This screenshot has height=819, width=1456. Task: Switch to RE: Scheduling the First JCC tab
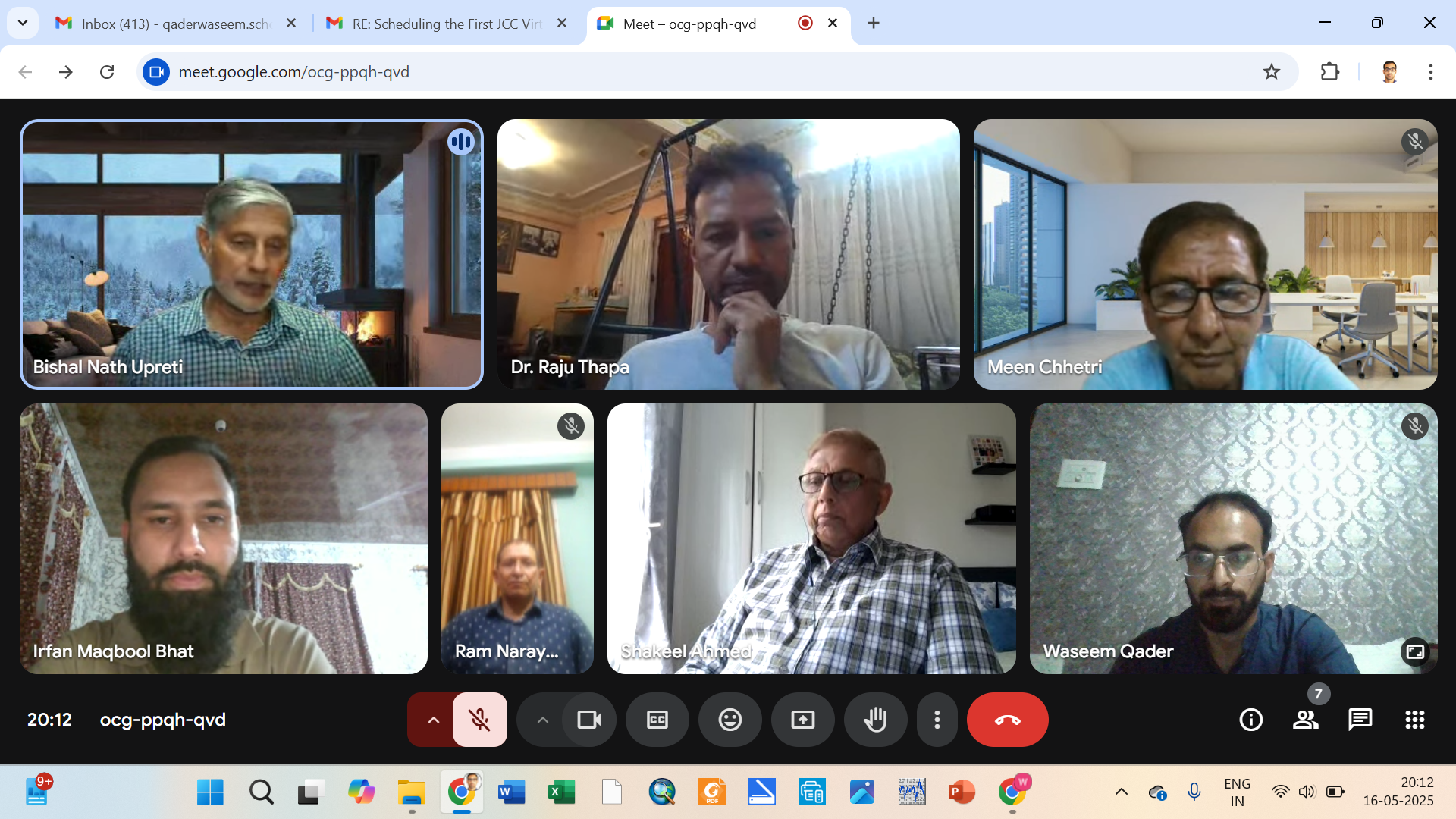[447, 24]
